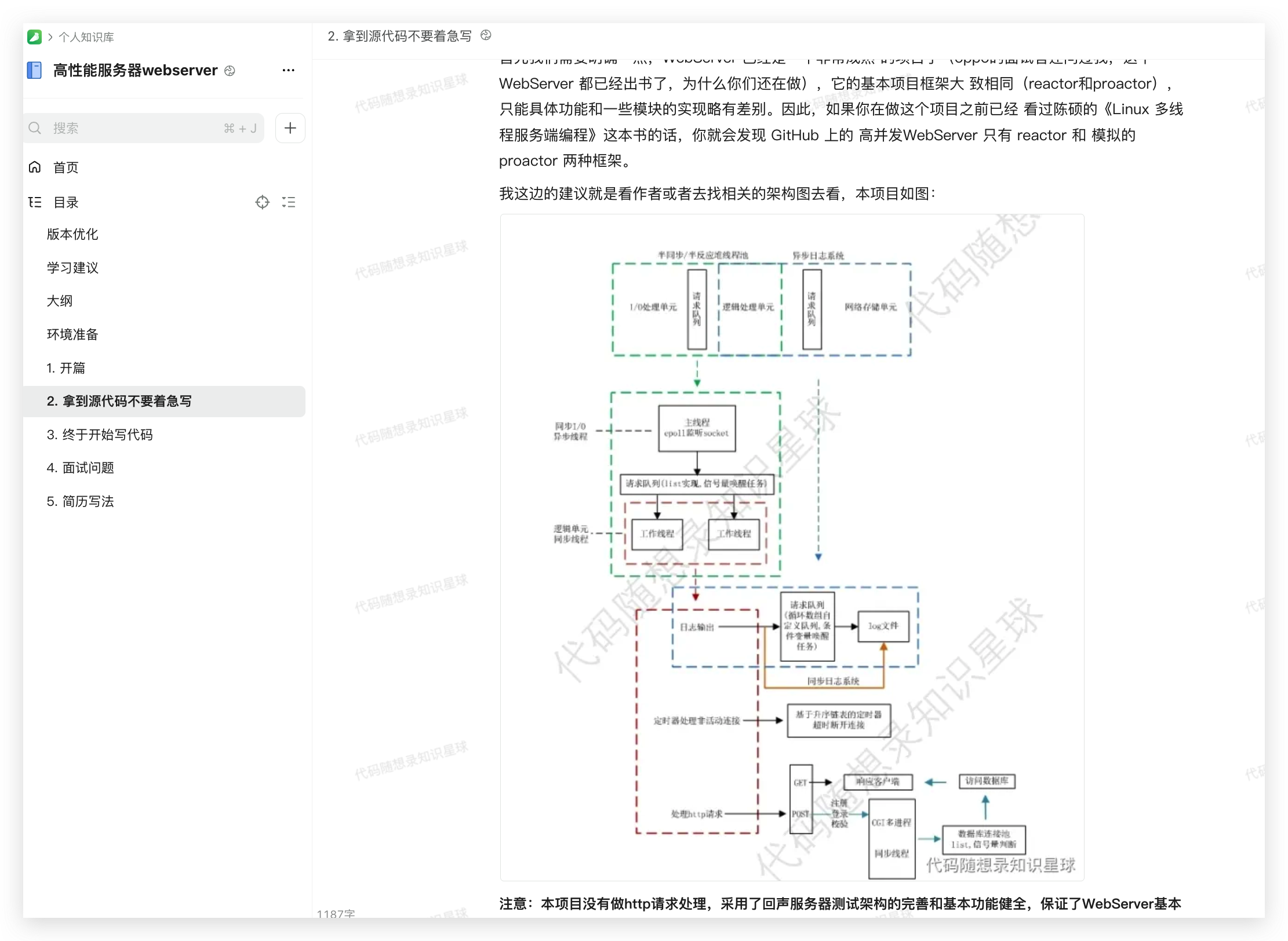Click the permission icon after the header title
The image size is (1288, 941).
(486, 35)
